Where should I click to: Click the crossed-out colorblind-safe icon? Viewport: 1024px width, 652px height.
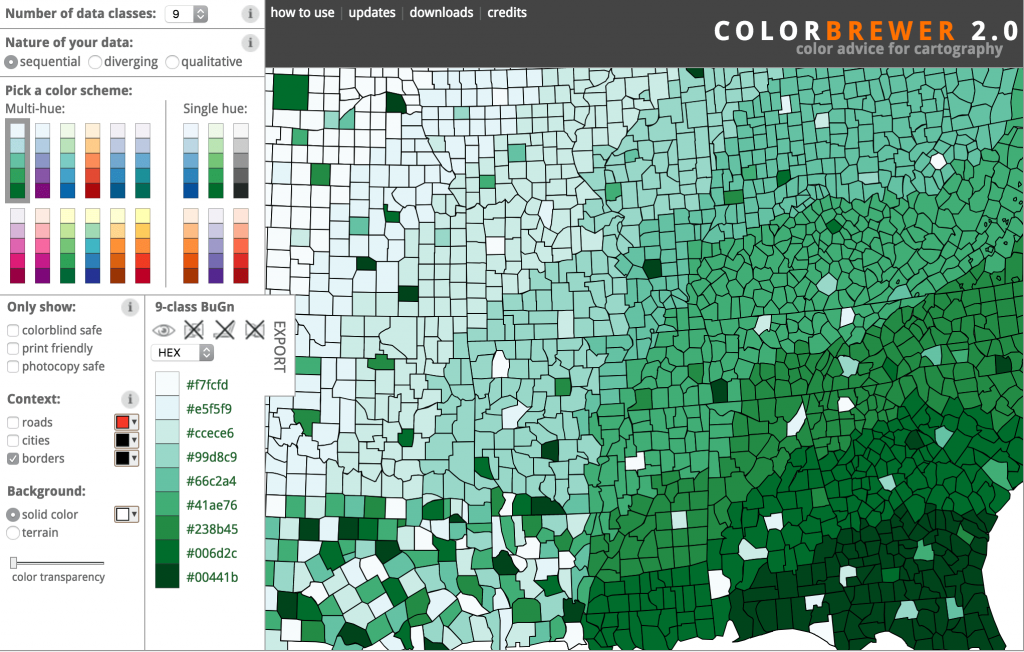tap(194, 328)
